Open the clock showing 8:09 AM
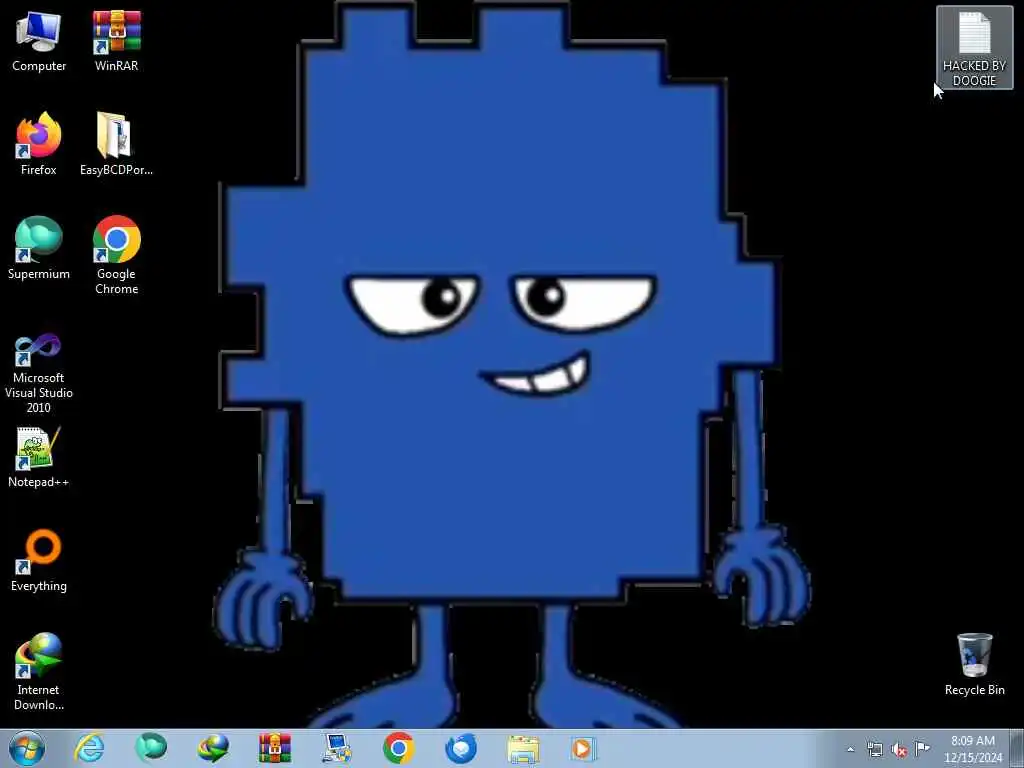The height and width of the screenshot is (768, 1024). pyautogui.click(x=973, y=749)
